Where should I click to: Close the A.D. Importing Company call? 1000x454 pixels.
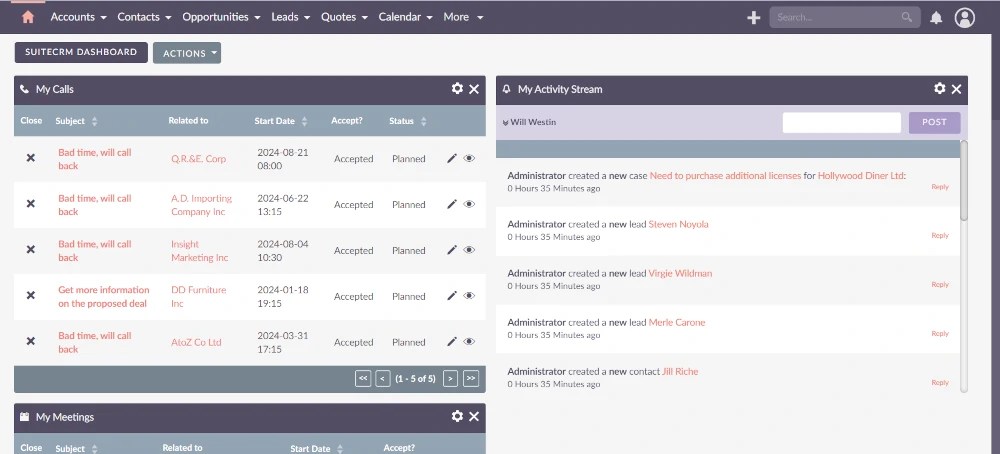pyautogui.click(x=31, y=204)
